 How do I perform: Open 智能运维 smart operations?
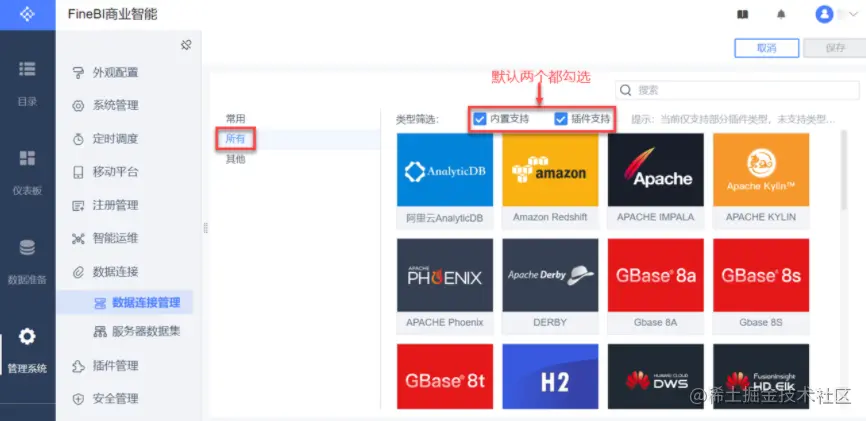(115, 238)
